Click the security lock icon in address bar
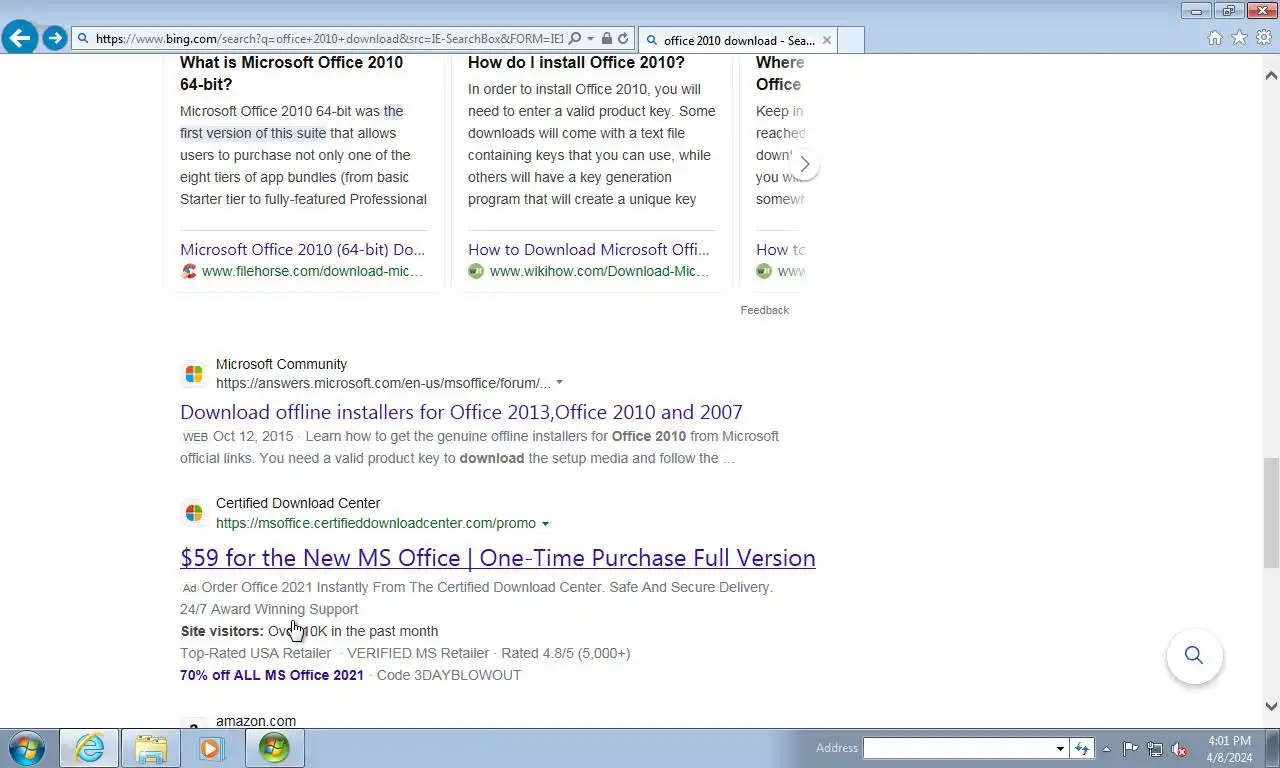 click(x=607, y=39)
